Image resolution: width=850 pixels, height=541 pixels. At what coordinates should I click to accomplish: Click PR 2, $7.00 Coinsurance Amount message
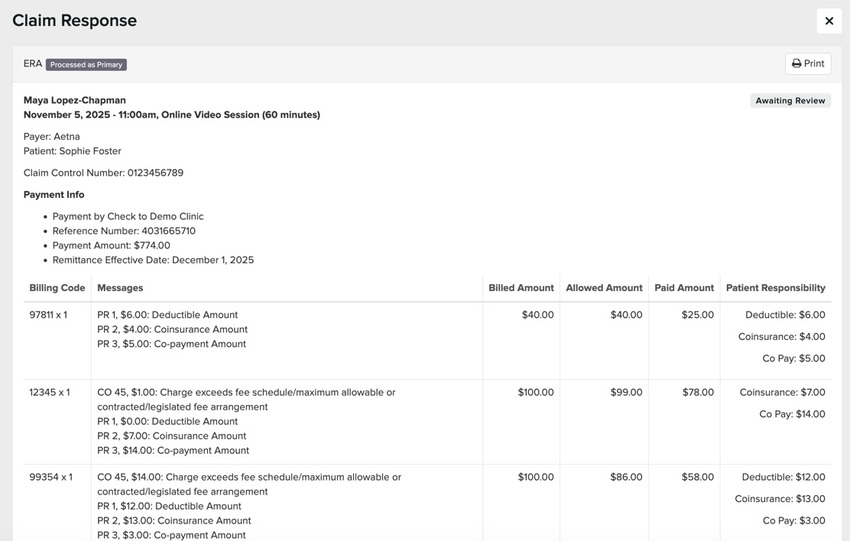171,436
